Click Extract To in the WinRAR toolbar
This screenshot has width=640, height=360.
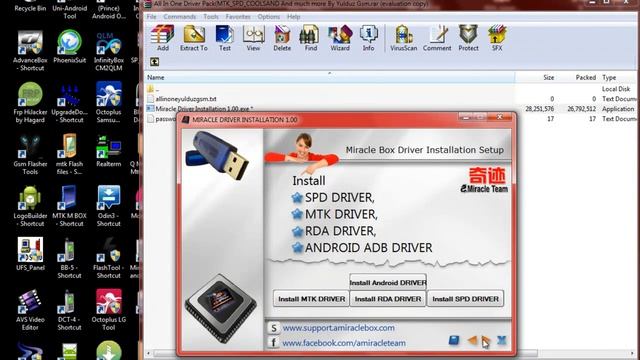[x=194, y=38]
